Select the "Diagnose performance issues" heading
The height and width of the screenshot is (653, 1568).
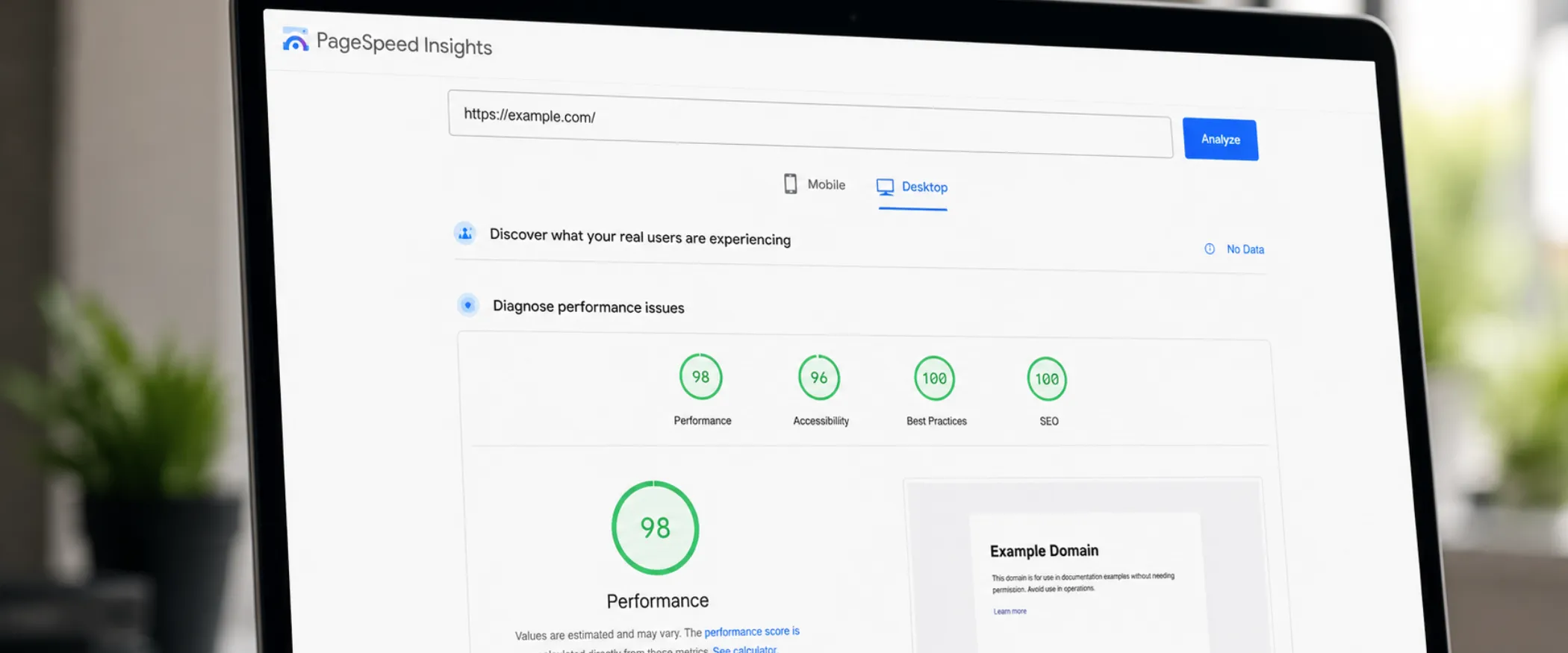coord(588,307)
